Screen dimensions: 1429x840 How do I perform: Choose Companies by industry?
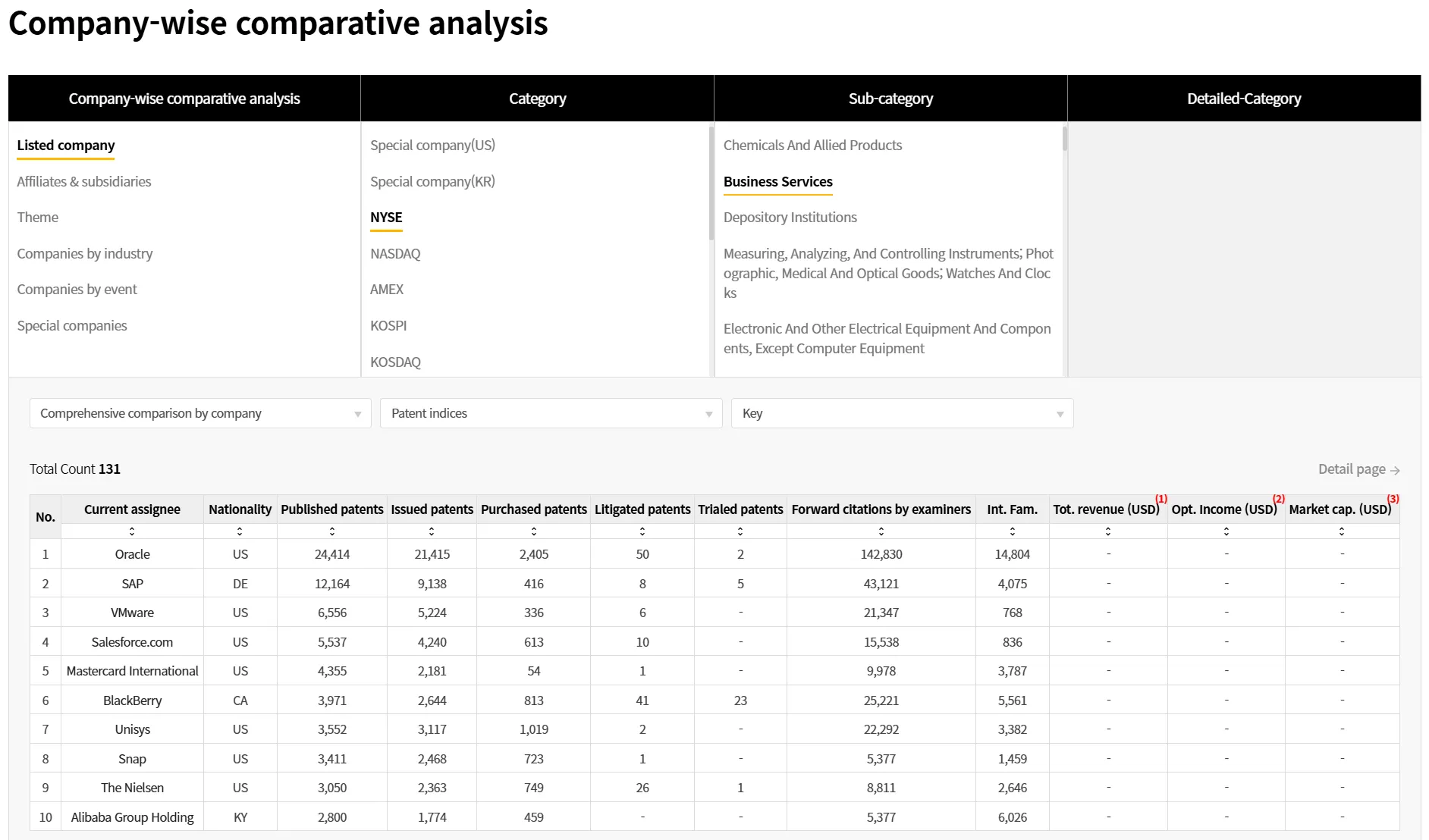tap(85, 253)
